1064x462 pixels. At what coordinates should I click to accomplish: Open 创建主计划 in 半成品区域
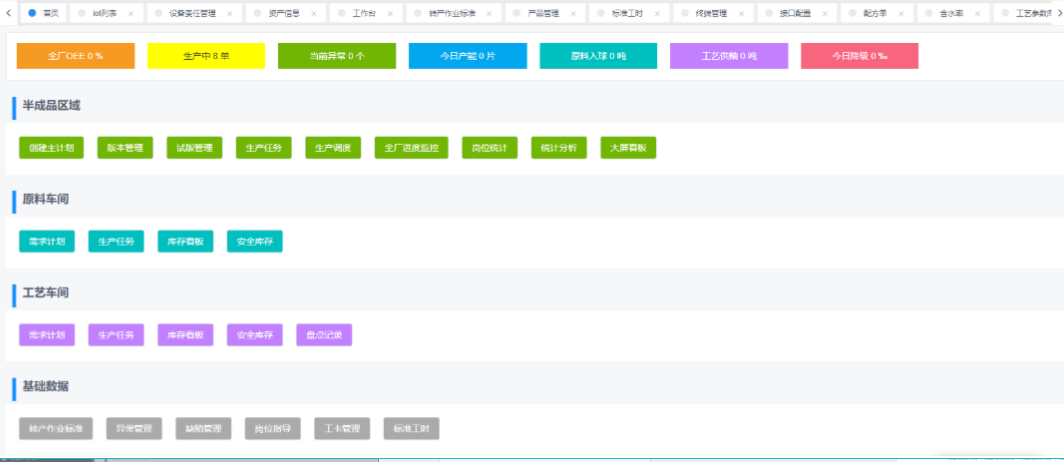click(x=52, y=148)
